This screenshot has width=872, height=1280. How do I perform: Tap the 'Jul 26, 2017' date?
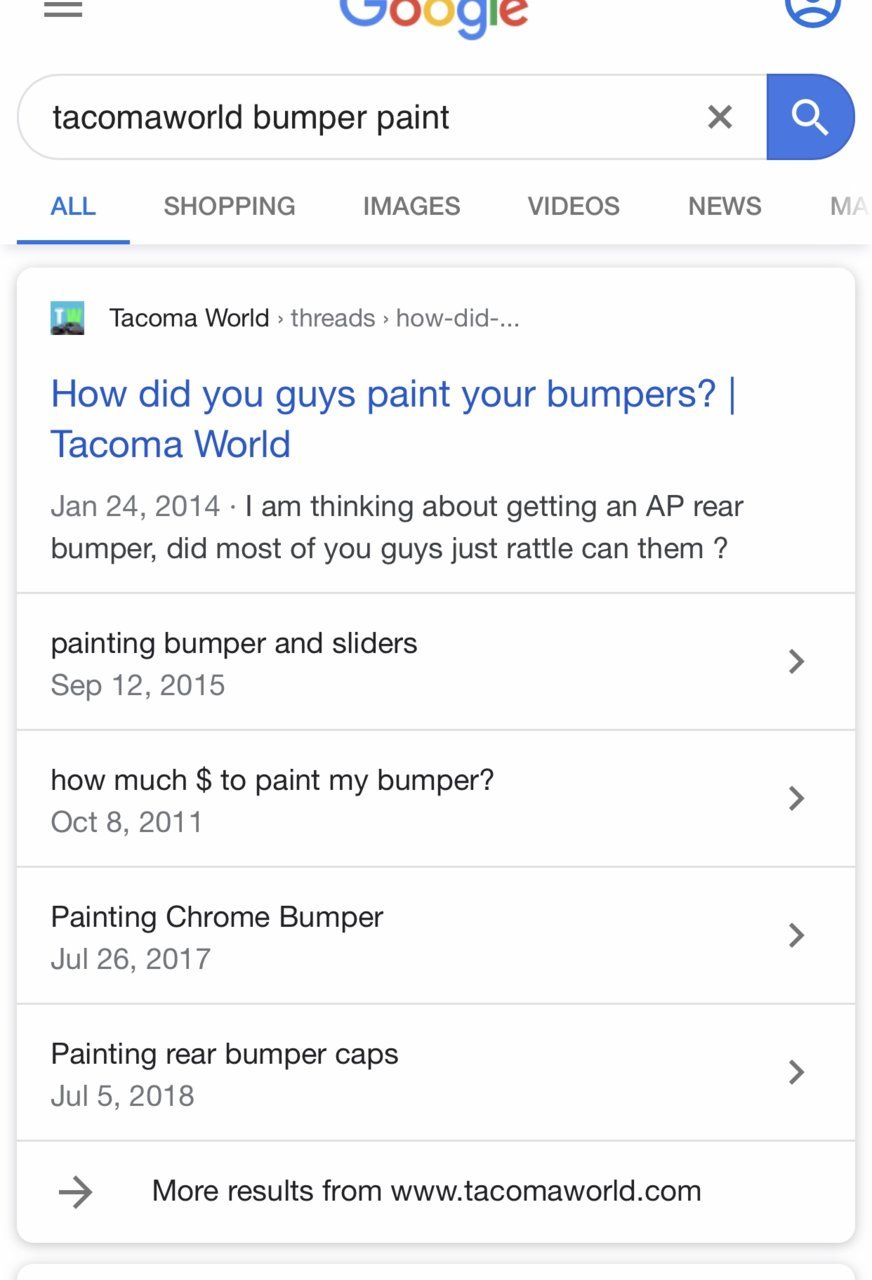[131, 960]
